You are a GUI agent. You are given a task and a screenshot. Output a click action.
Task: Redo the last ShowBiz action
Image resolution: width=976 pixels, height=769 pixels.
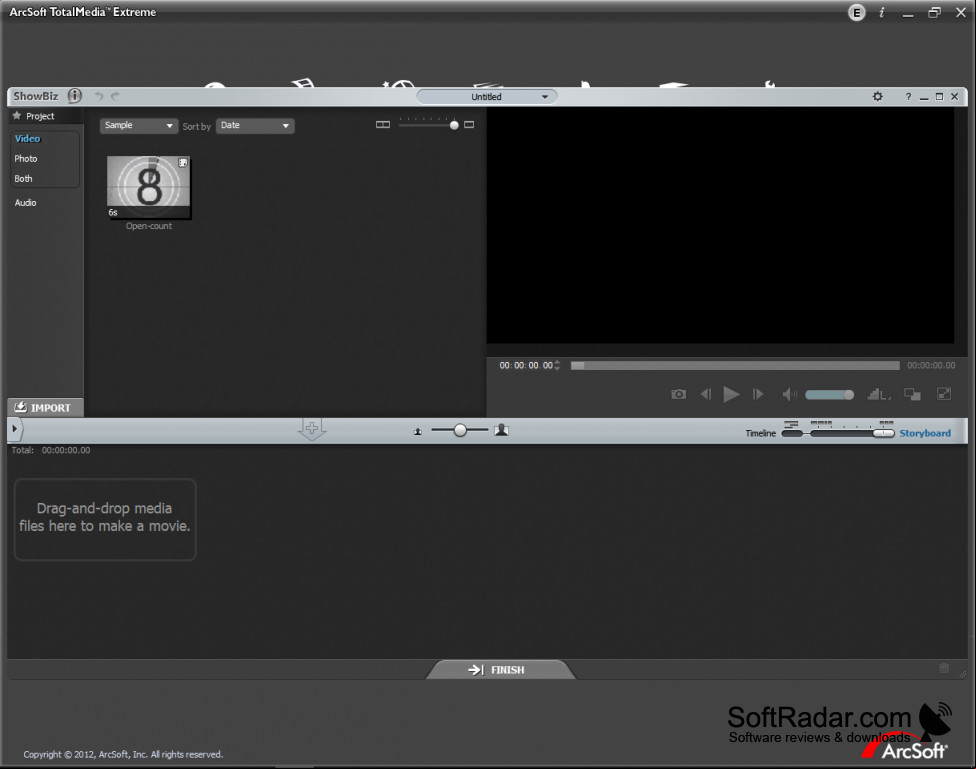click(x=115, y=96)
